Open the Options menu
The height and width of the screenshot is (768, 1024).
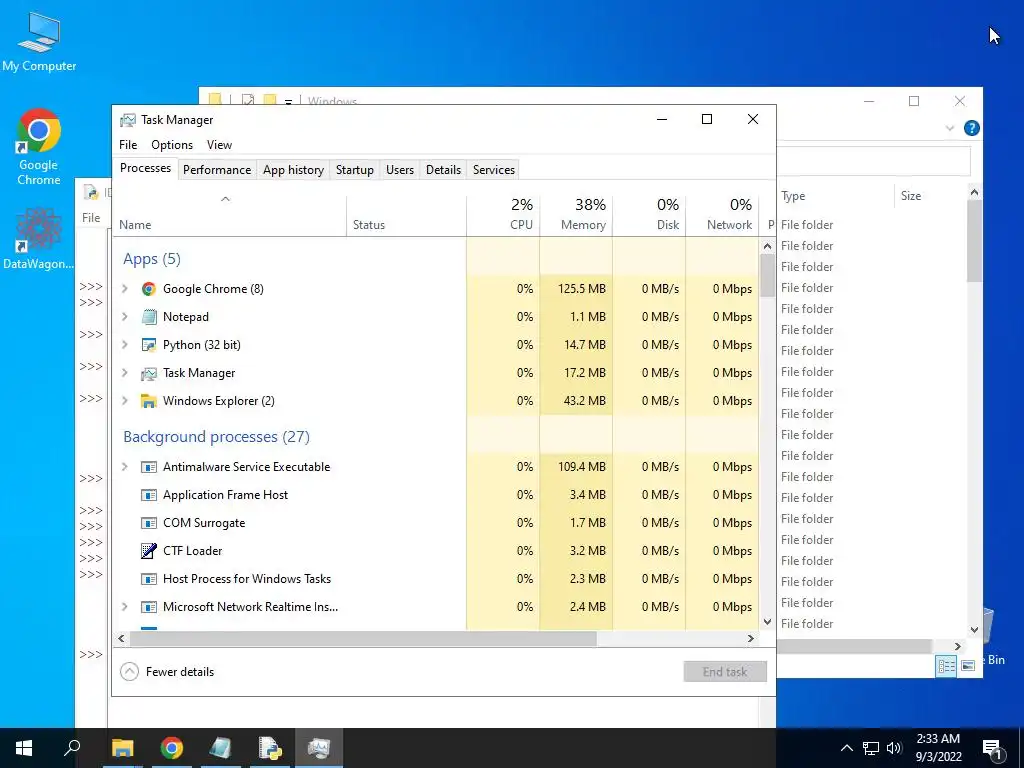point(172,145)
